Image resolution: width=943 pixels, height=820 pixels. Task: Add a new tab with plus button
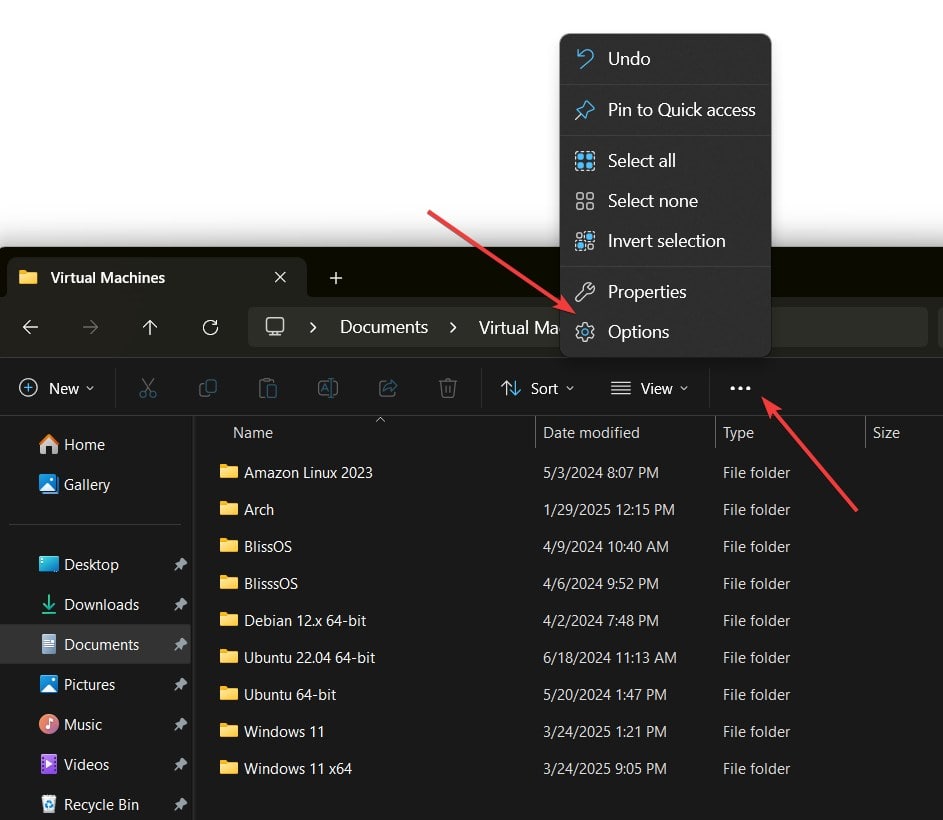(x=336, y=278)
